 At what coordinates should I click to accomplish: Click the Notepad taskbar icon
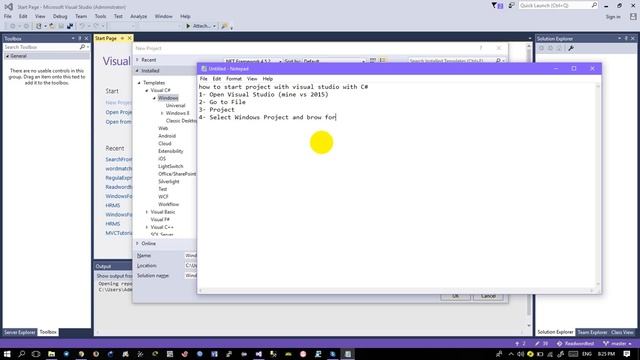348,354
